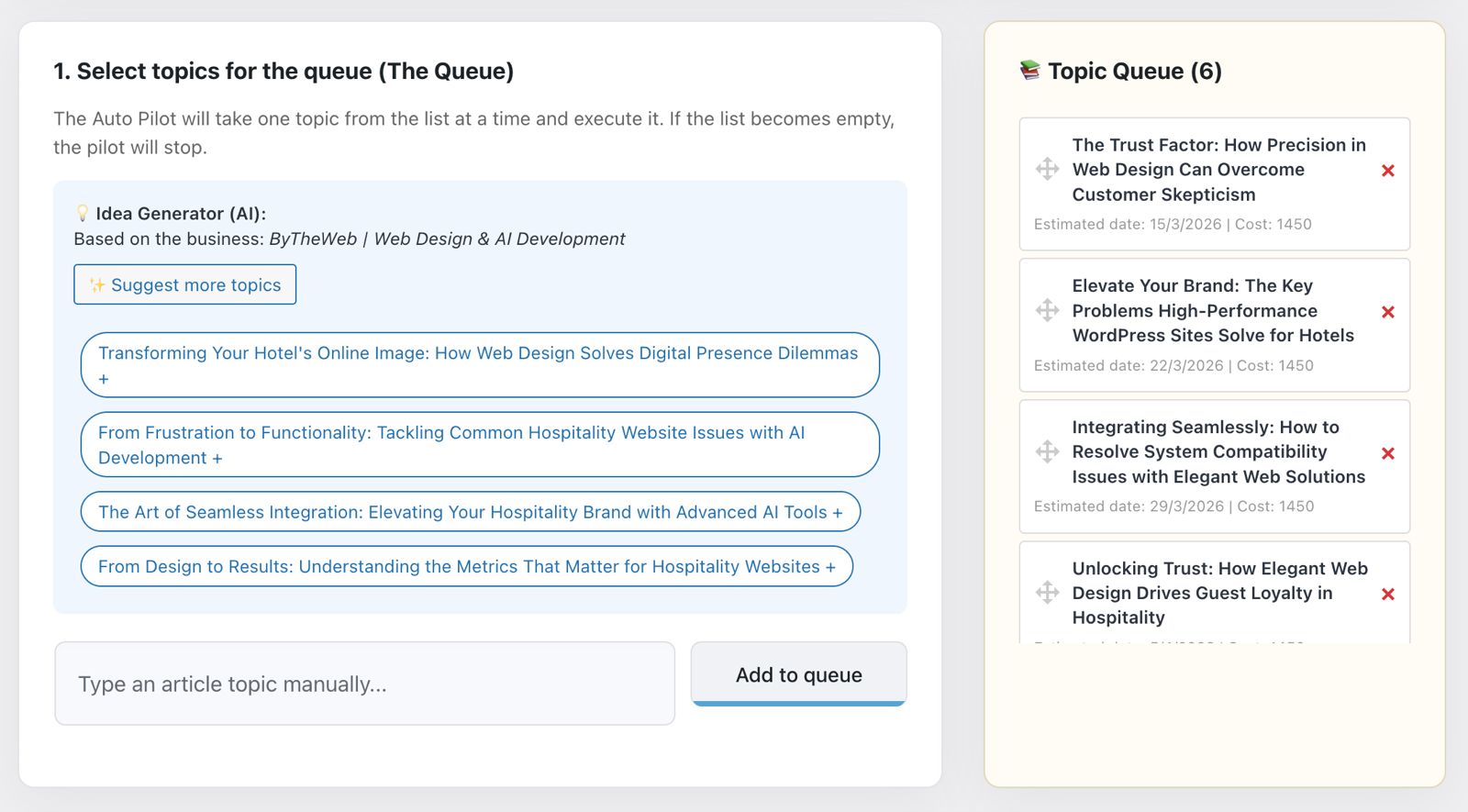Remove 'Unlocking Trust' topic from queue

pos(1388,595)
